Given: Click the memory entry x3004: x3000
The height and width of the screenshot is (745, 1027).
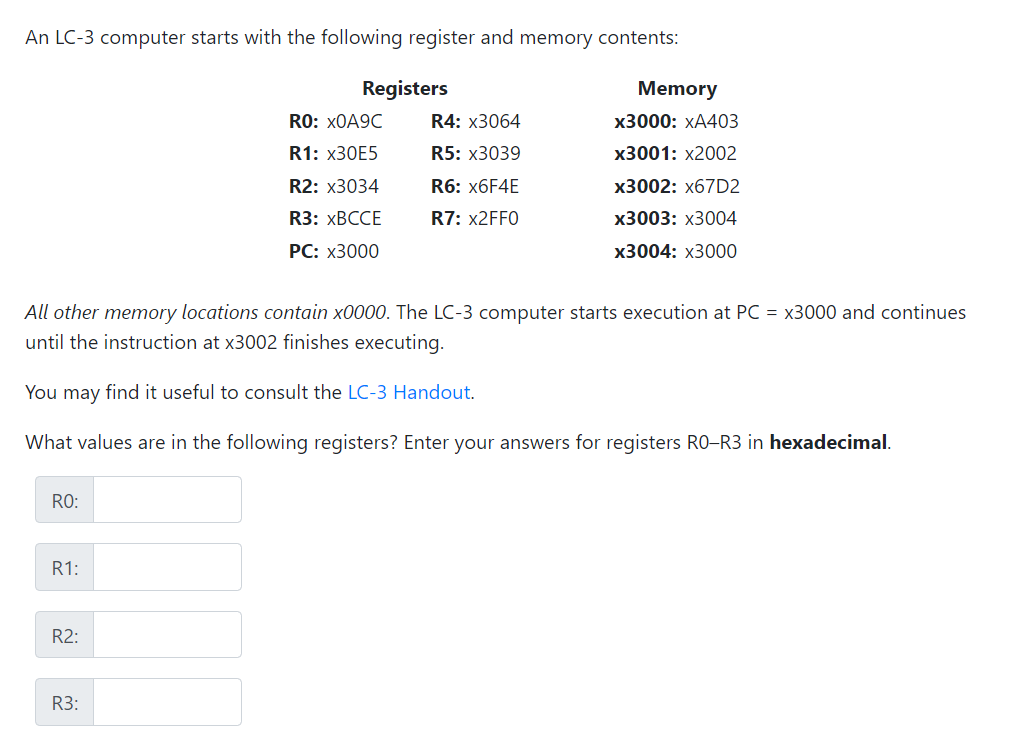Looking at the screenshot, I should point(676,251).
